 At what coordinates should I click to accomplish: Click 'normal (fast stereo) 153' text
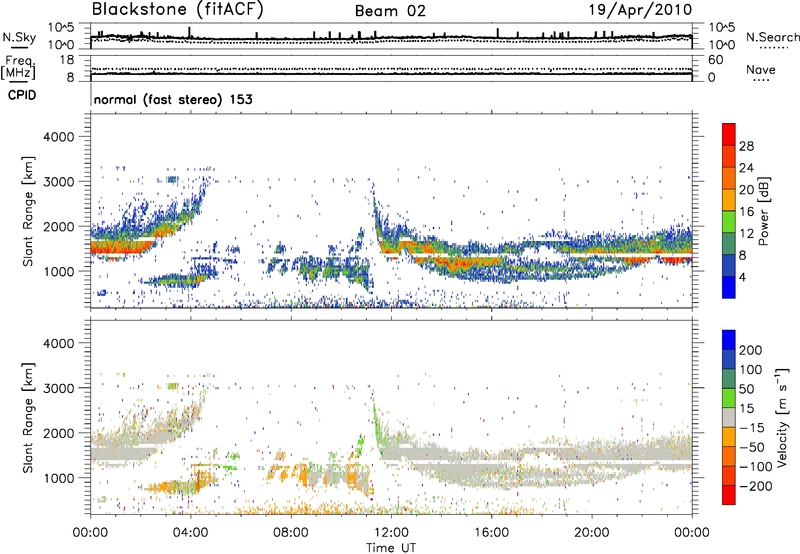173,99
